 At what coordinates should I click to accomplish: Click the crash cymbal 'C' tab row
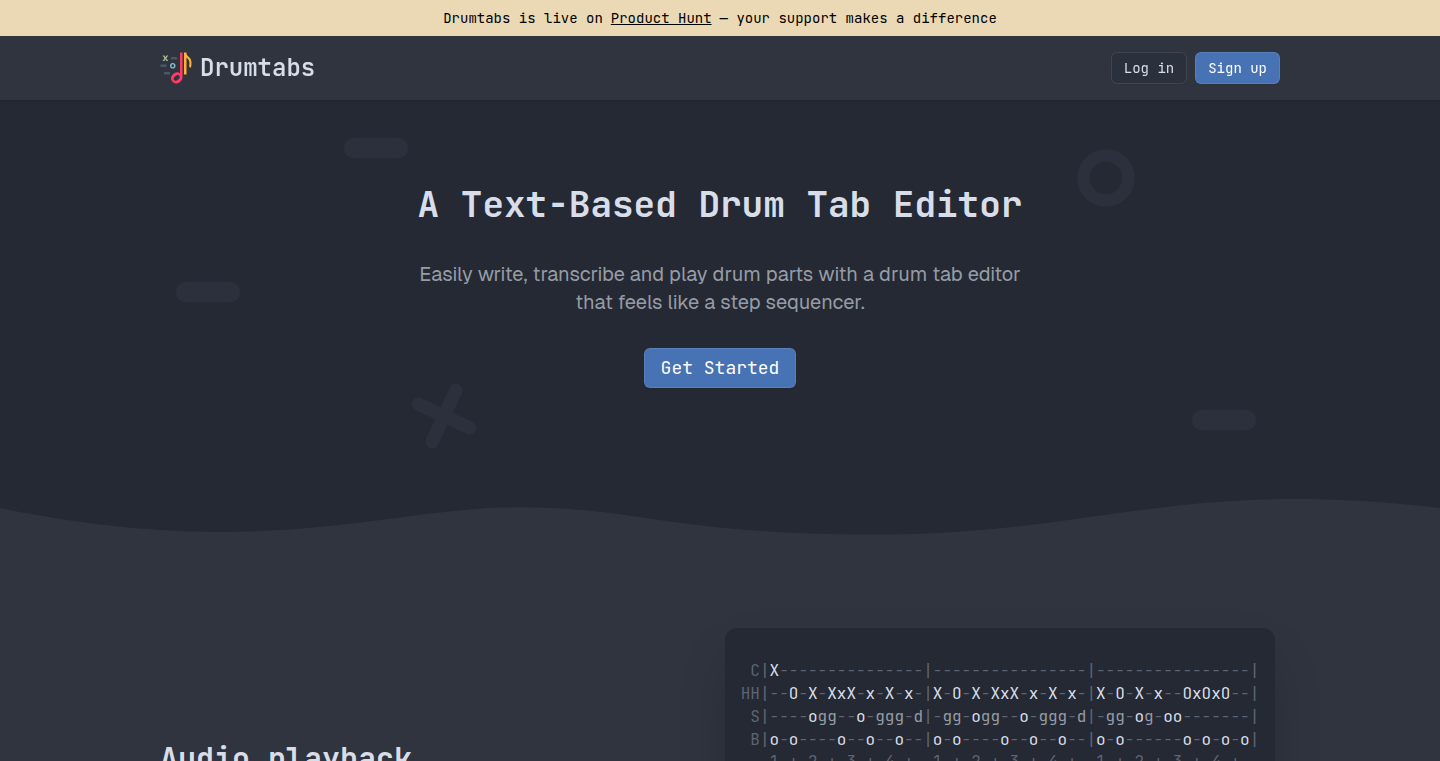click(1004, 670)
